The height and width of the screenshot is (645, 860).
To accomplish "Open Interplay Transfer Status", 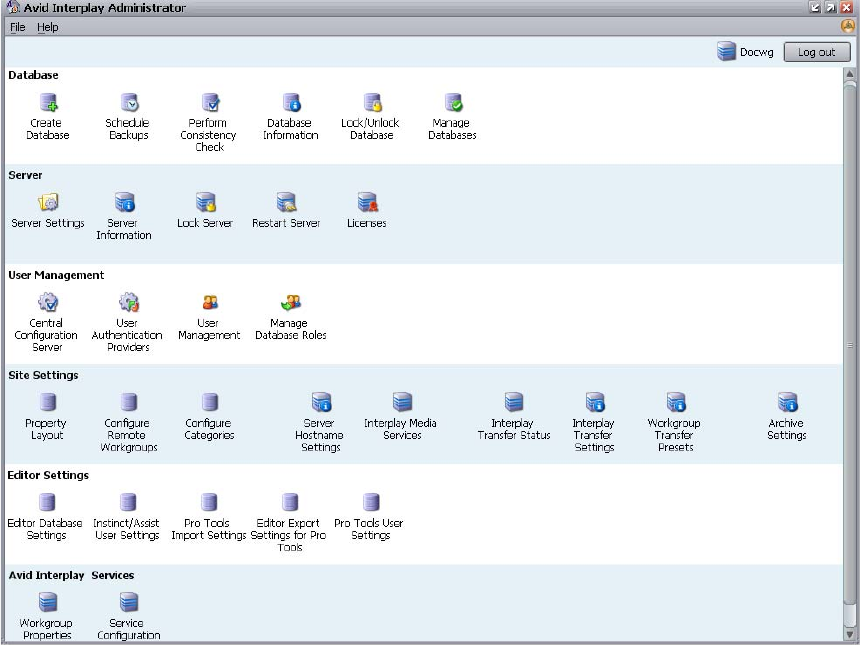I will pos(513,416).
